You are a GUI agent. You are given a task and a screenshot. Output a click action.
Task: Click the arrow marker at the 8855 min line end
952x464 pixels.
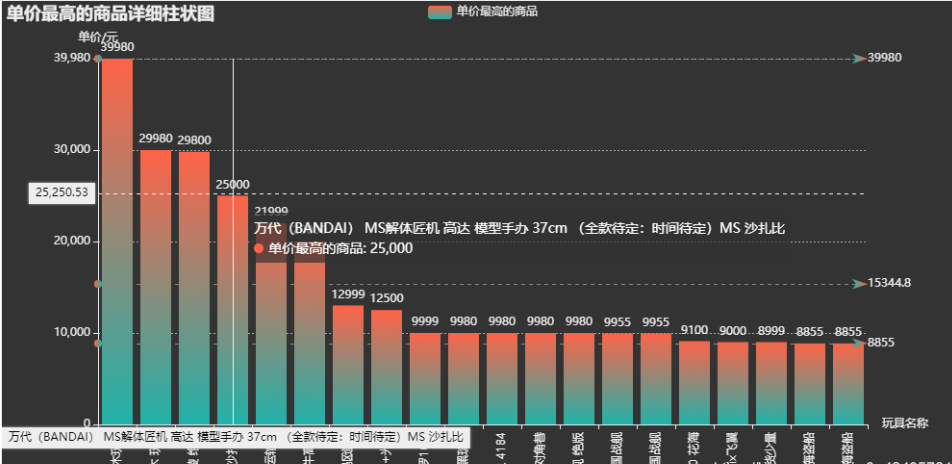pos(858,343)
